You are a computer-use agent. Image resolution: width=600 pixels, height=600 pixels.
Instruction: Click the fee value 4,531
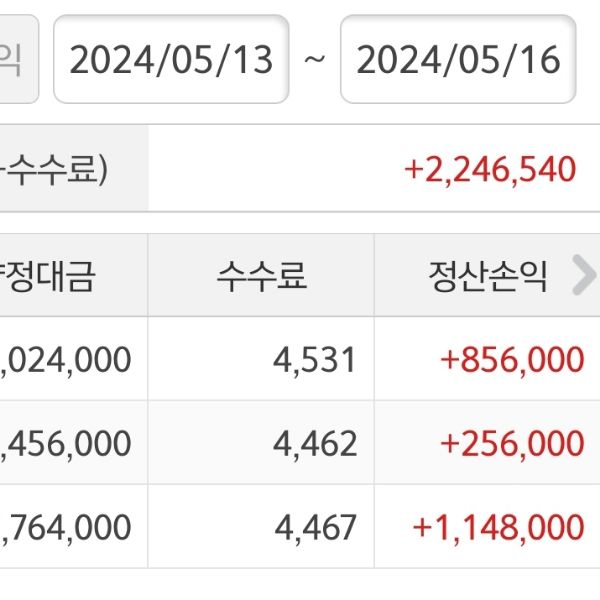click(315, 360)
